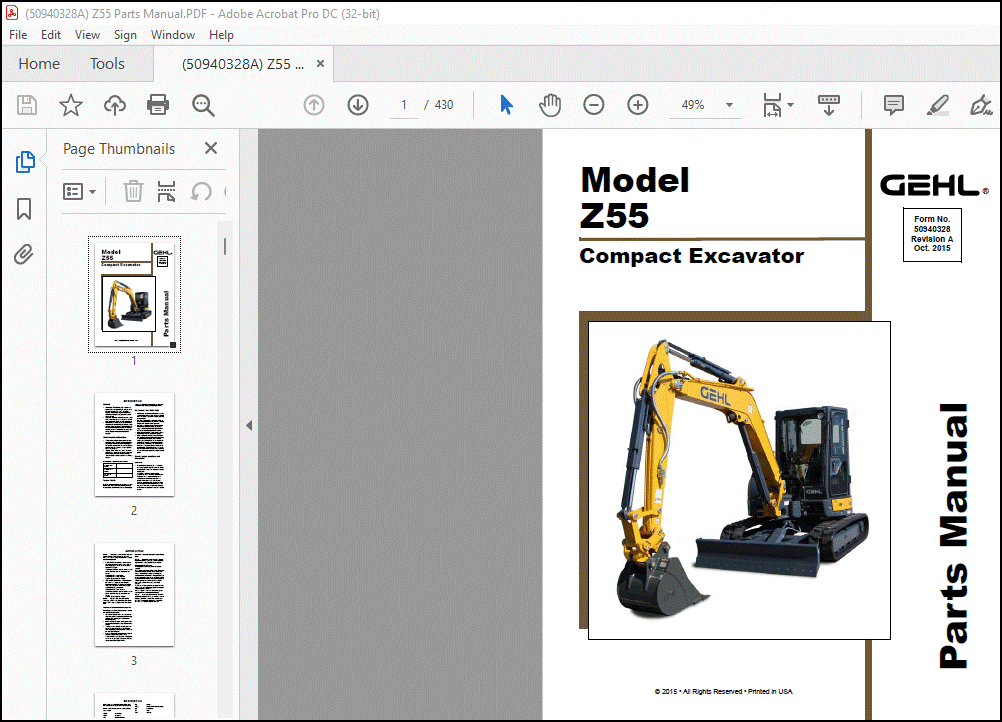Select the Z55 Parts Manual document tab
Screen dimensions: 1002x722
click(243, 64)
